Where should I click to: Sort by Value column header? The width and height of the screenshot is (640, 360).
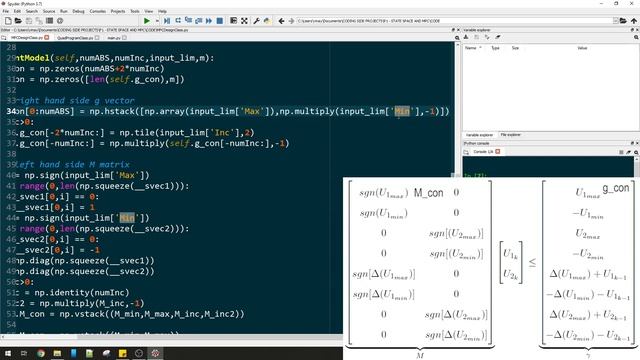[582, 48]
